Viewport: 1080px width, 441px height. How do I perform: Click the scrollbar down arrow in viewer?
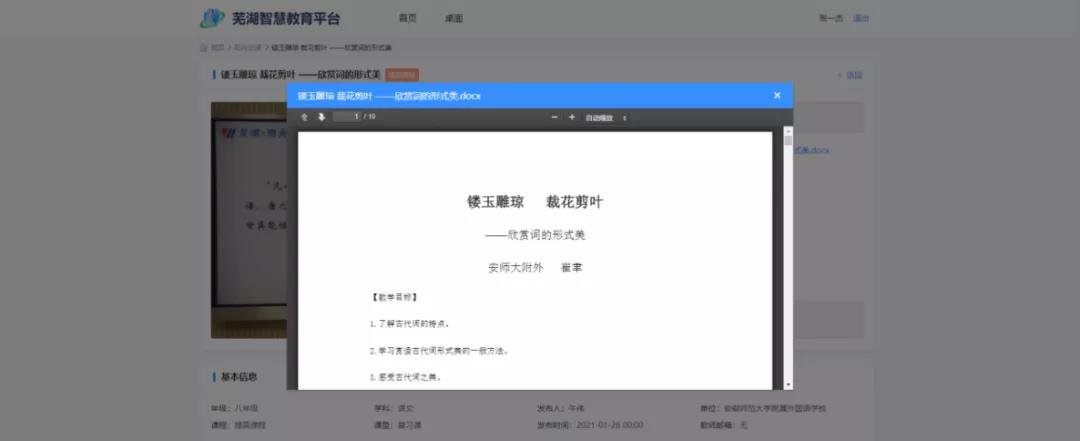[788, 384]
